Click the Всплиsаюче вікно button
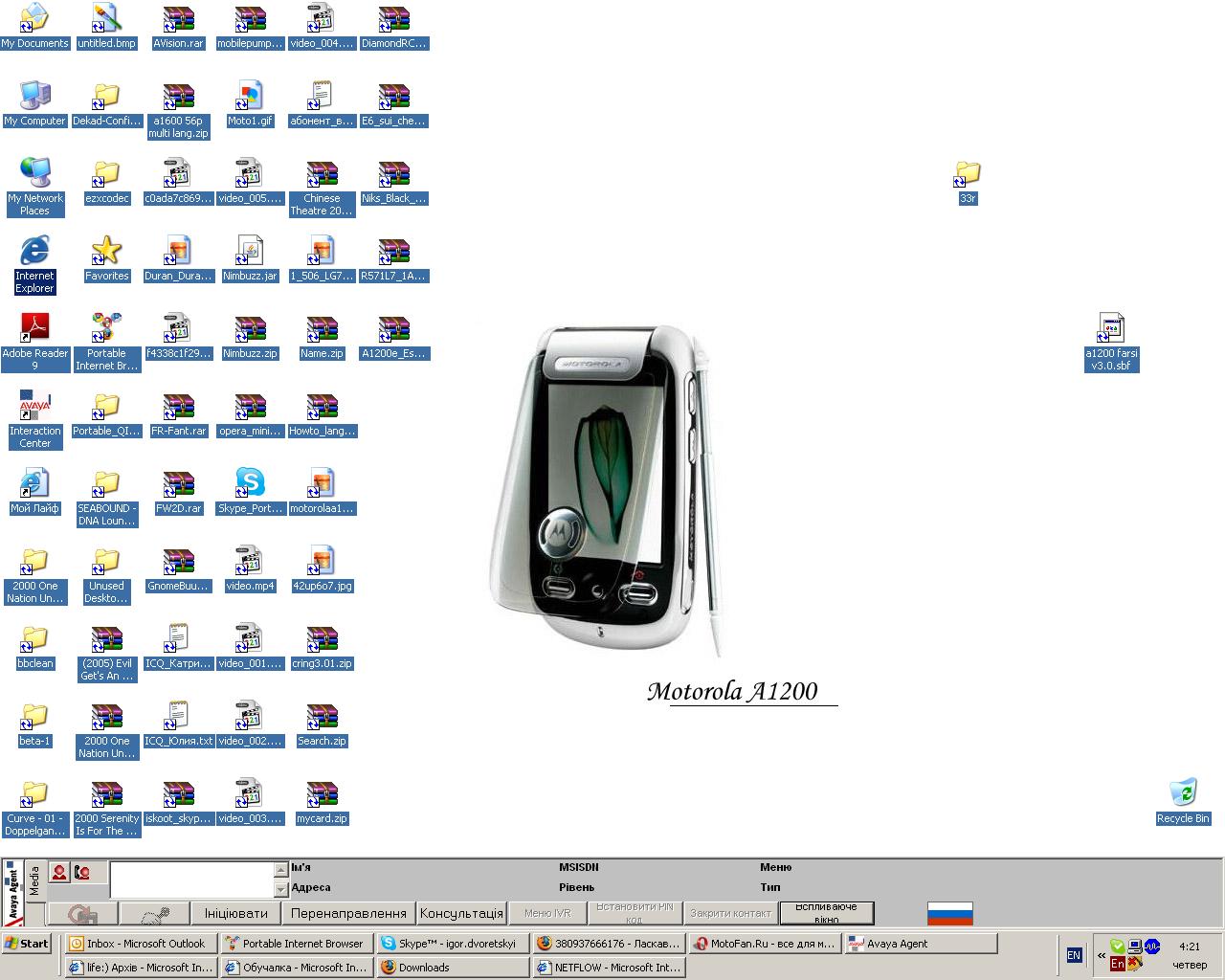This screenshot has width=1225, height=980. click(x=827, y=913)
